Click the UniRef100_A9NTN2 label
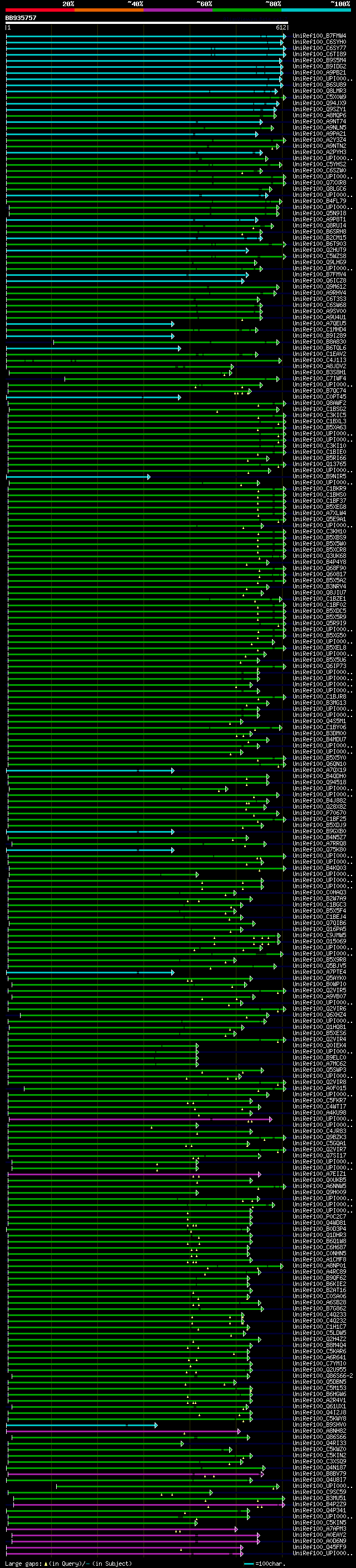This screenshot has width=356, height=1568. coord(319,146)
